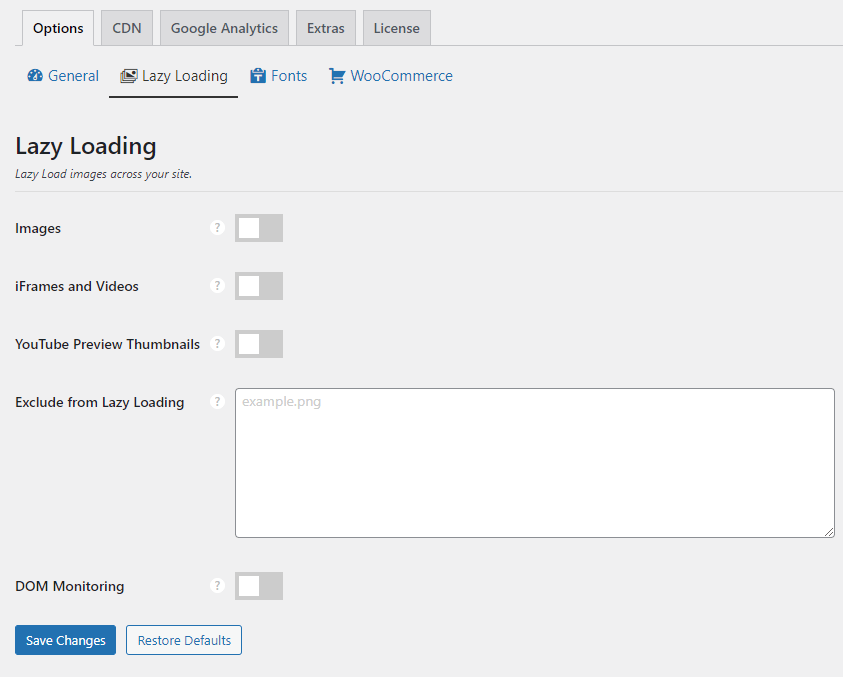Open the help tooltip for Images

click(x=217, y=228)
